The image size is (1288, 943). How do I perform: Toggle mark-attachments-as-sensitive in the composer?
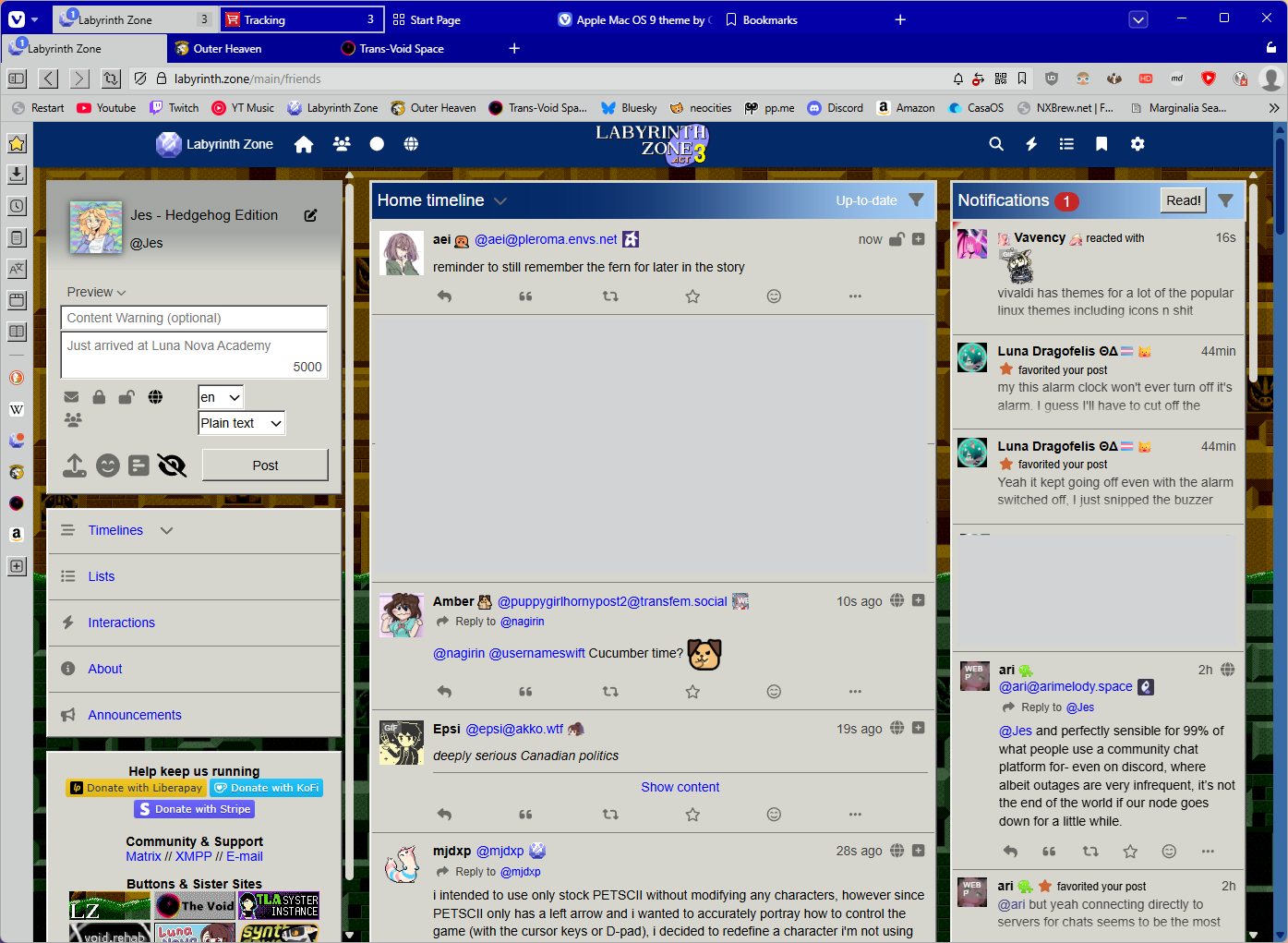172,465
